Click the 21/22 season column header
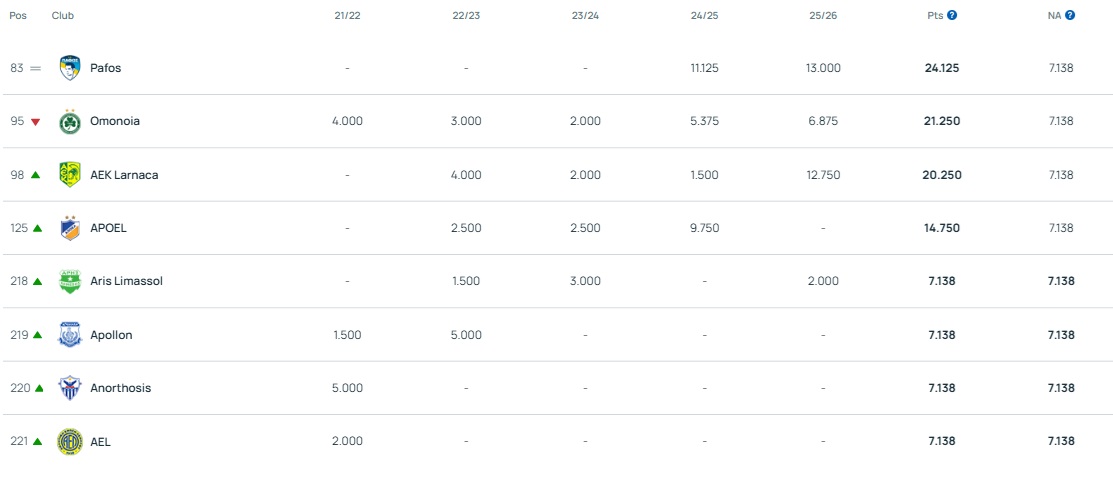1113x490 pixels. [347, 16]
